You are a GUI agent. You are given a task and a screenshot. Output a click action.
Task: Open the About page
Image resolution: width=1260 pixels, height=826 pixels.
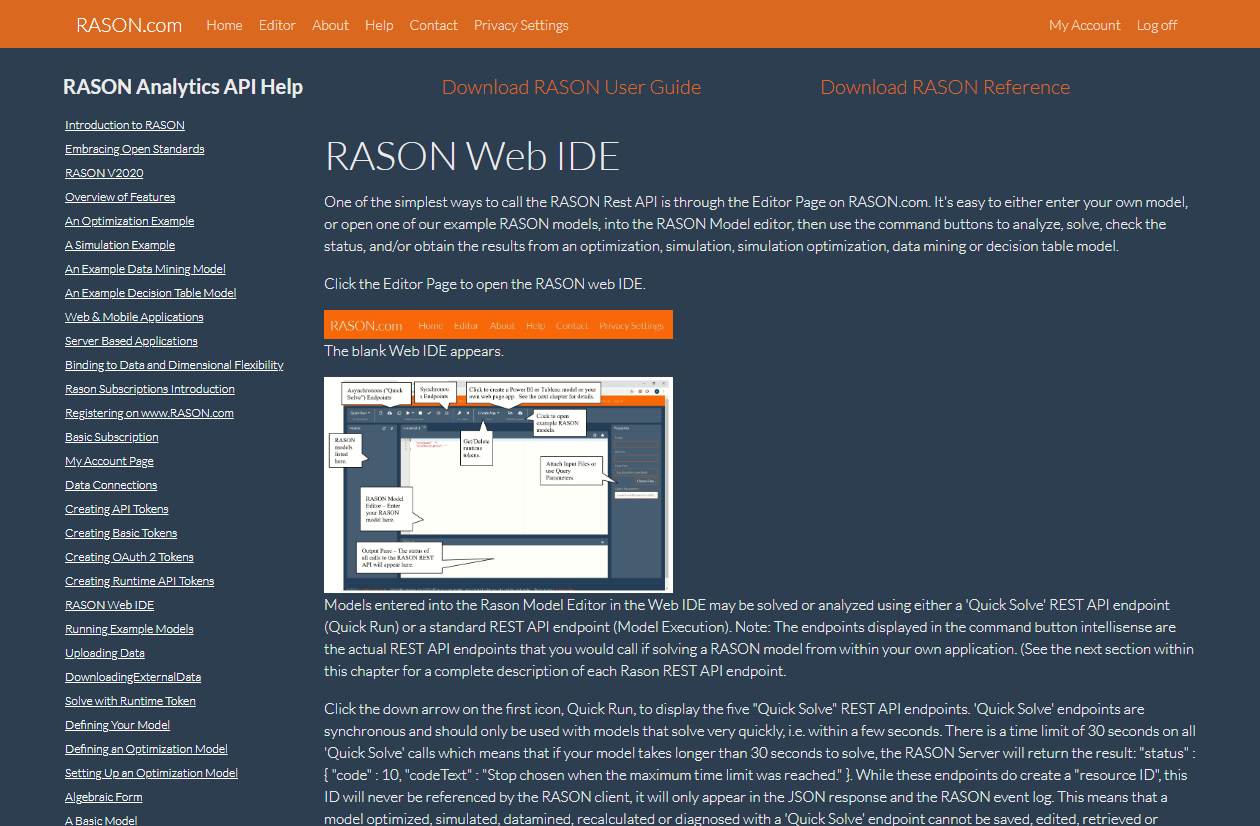click(x=330, y=25)
